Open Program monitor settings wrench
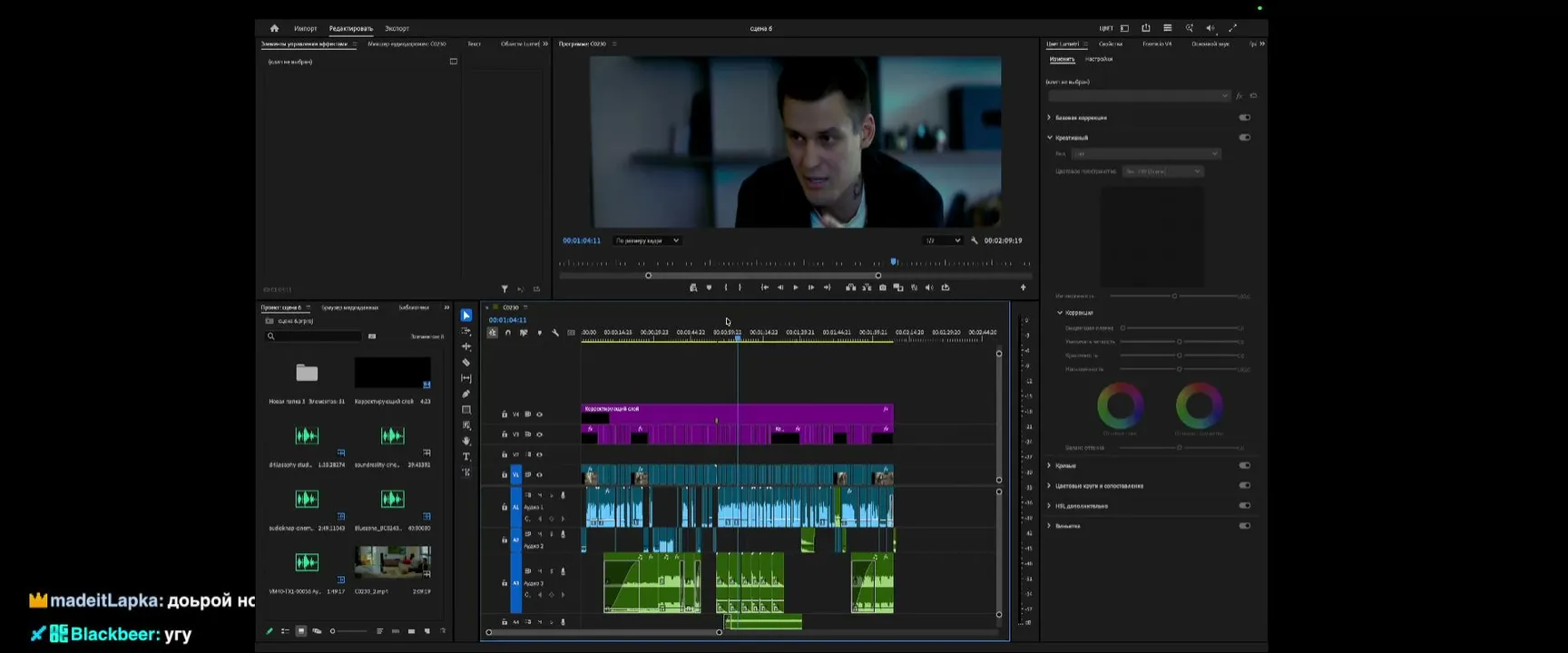 coord(975,240)
